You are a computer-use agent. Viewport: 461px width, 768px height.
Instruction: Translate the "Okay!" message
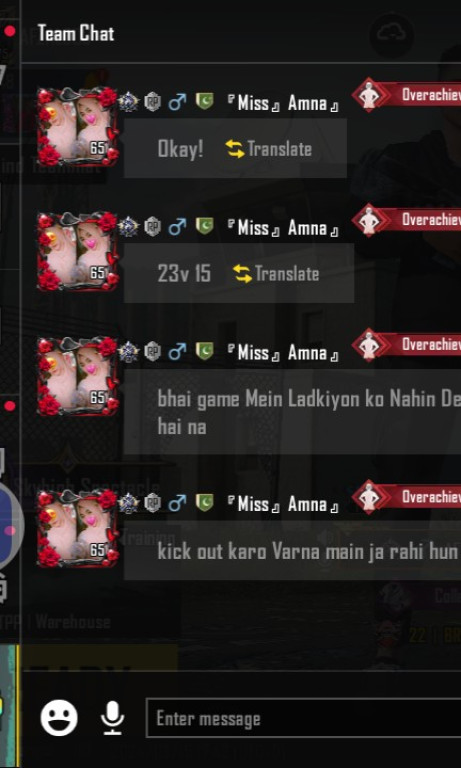pyautogui.click(x=269, y=149)
